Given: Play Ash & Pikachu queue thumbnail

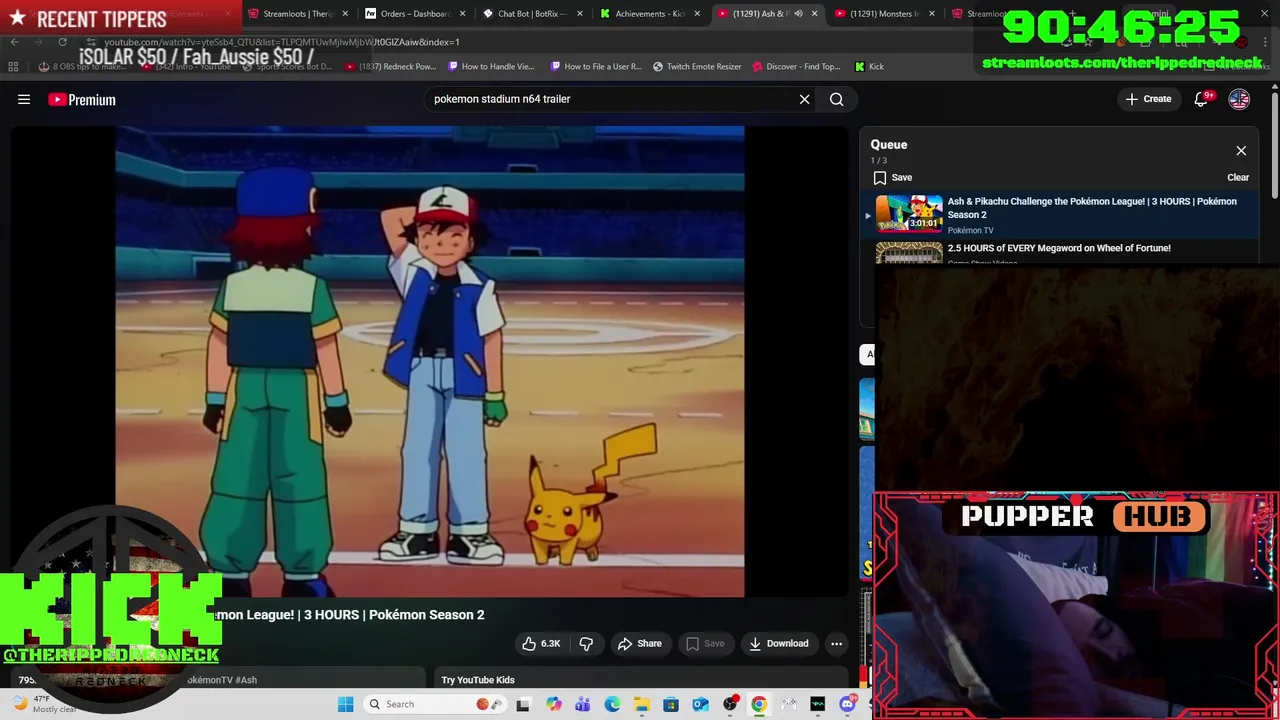Looking at the screenshot, I should click(x=909, y=213).
